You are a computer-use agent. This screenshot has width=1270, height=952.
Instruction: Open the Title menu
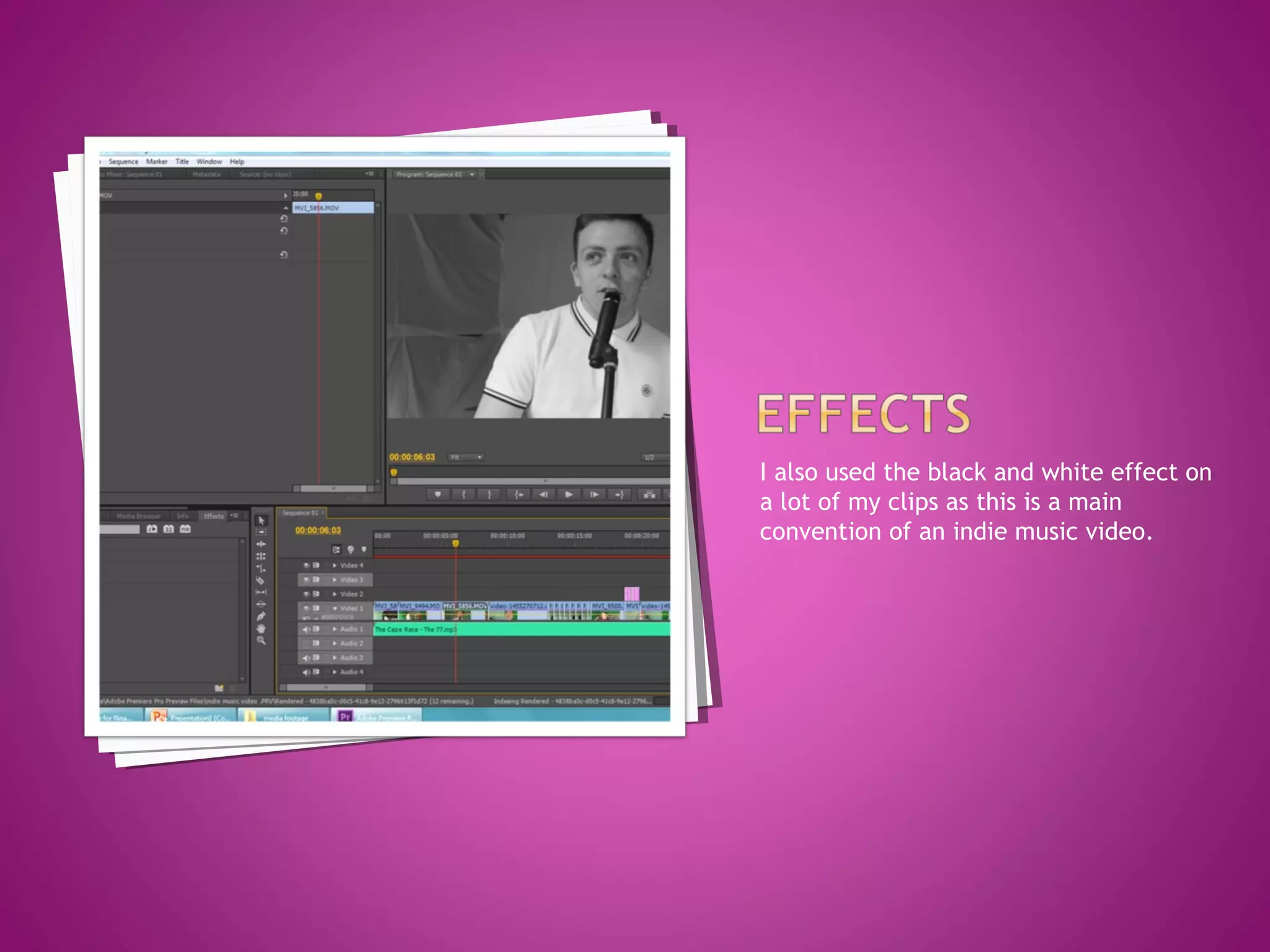182,161
